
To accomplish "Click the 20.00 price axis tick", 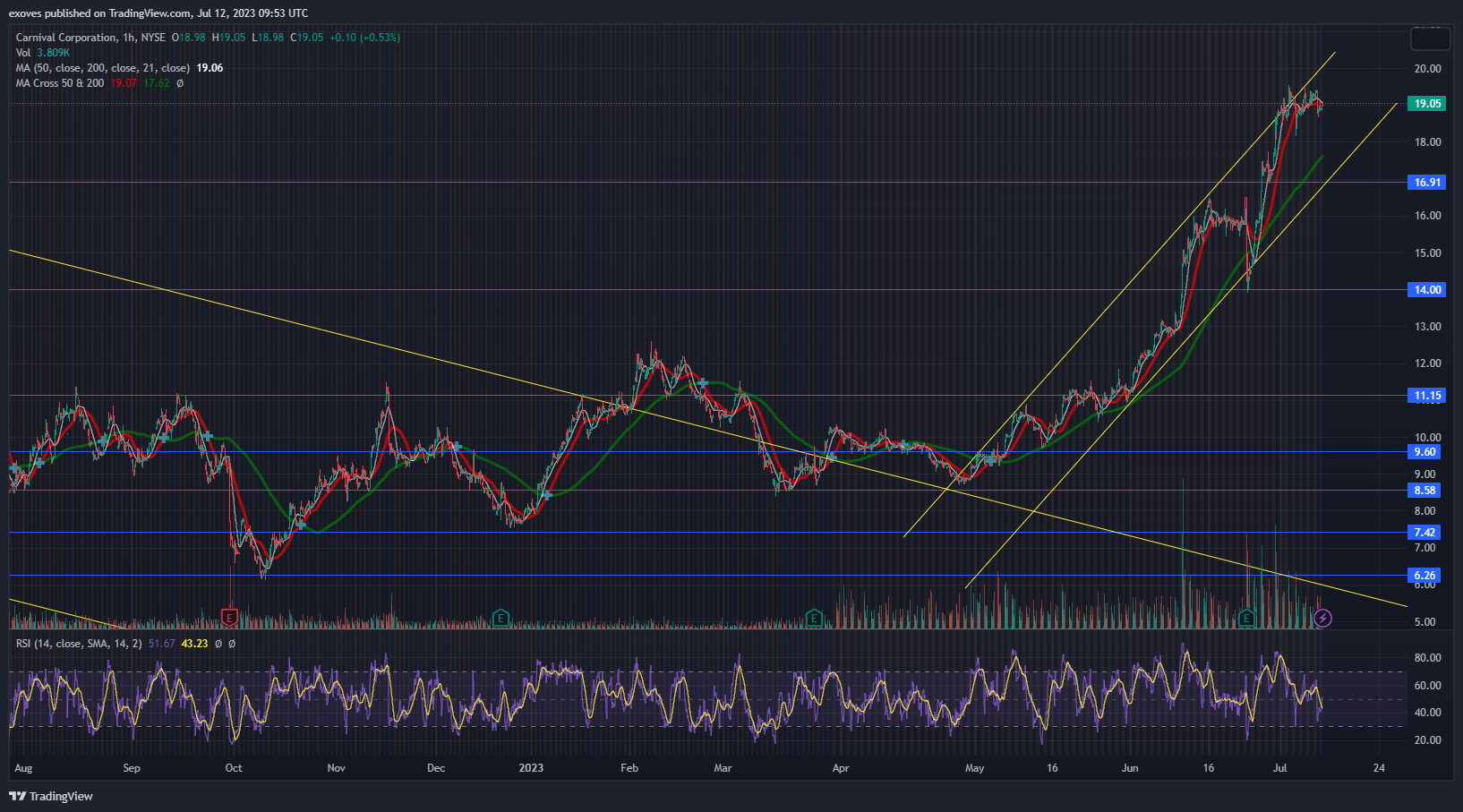I will (1427, 69).
